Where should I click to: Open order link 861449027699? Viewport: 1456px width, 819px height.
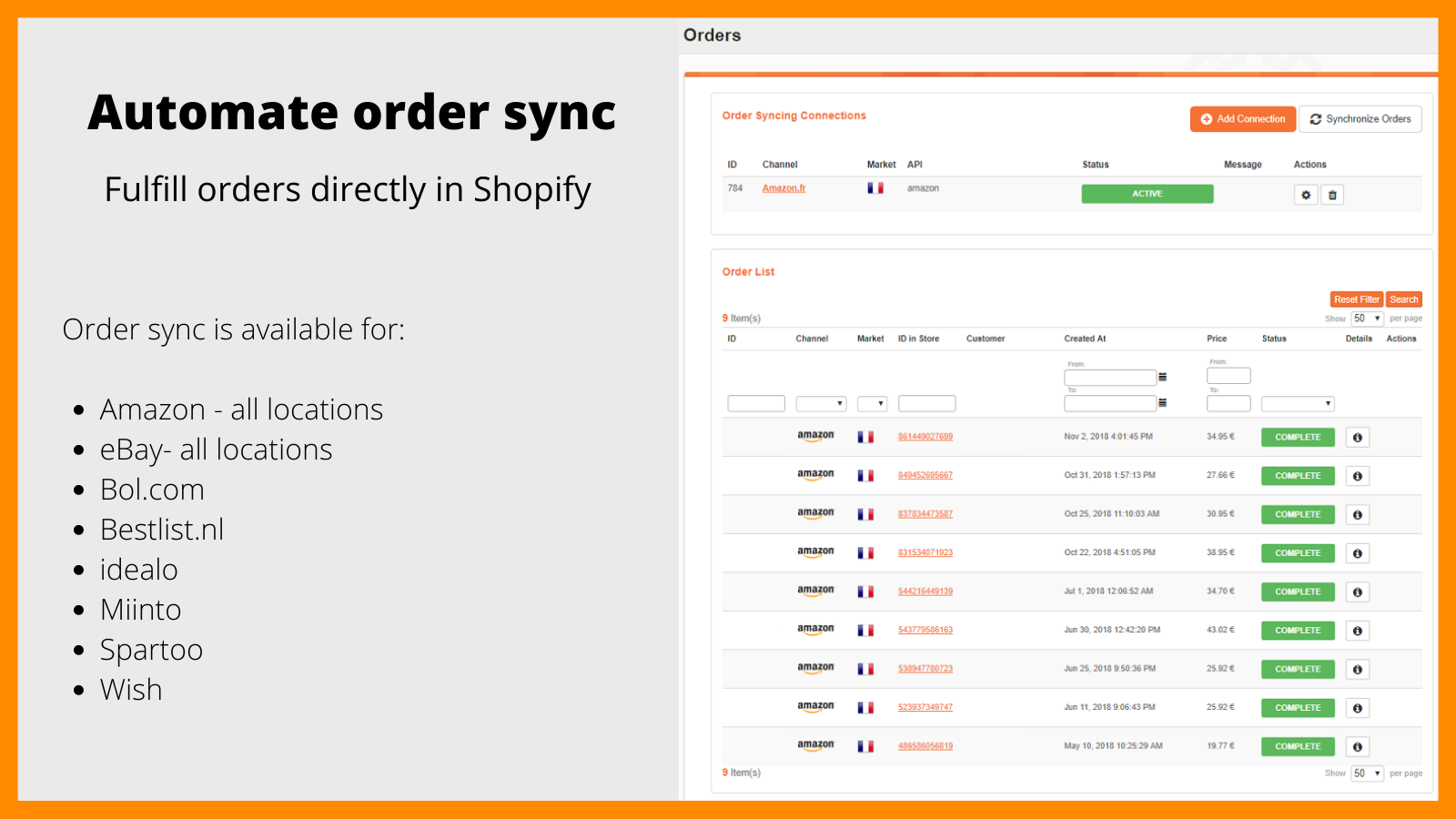click(x=925, y=437)
